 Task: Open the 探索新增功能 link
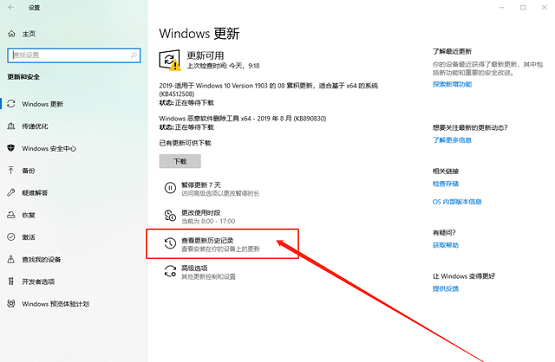coord(452,84)
